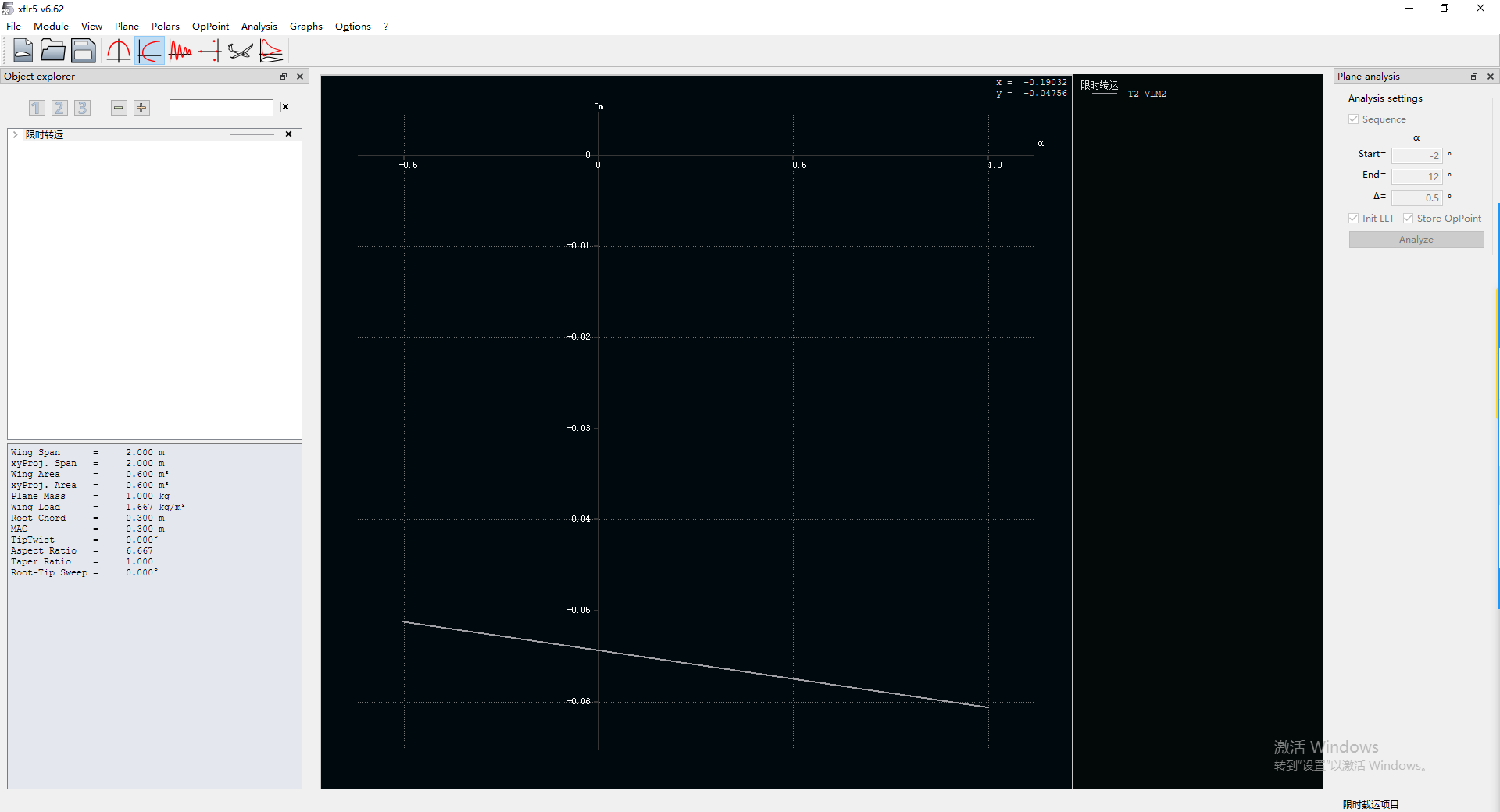This screenshot has height=812, width=1500.
Task: Click the Aspect Ratio value 6.667
Action: click(x=140, y=550)
